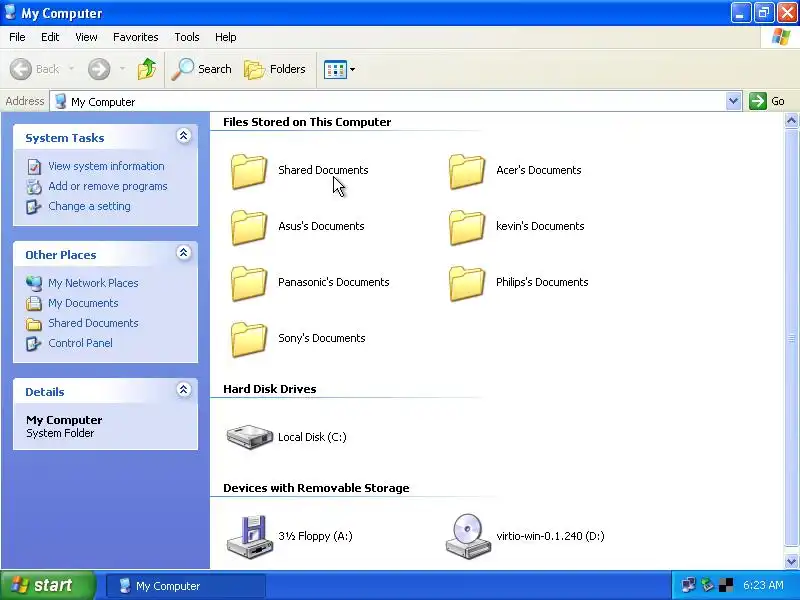Select the 3½ Floppy (A:) drive icon
The height and width of the screenshot is (600, 800).
click(x=250, y=537)
